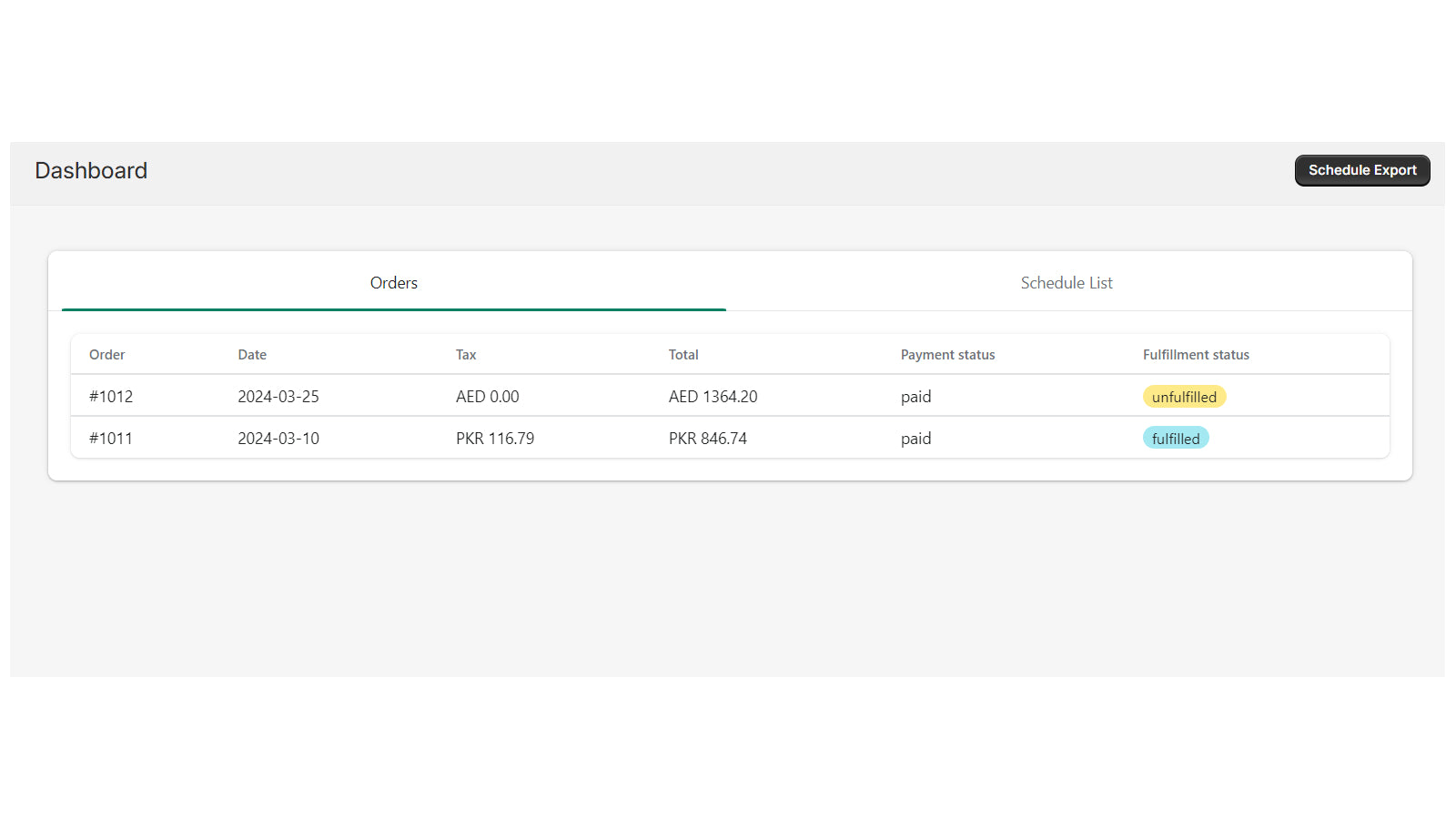Click the Date column header
The height and width of the screenshot is (819, 1456).
251,354
